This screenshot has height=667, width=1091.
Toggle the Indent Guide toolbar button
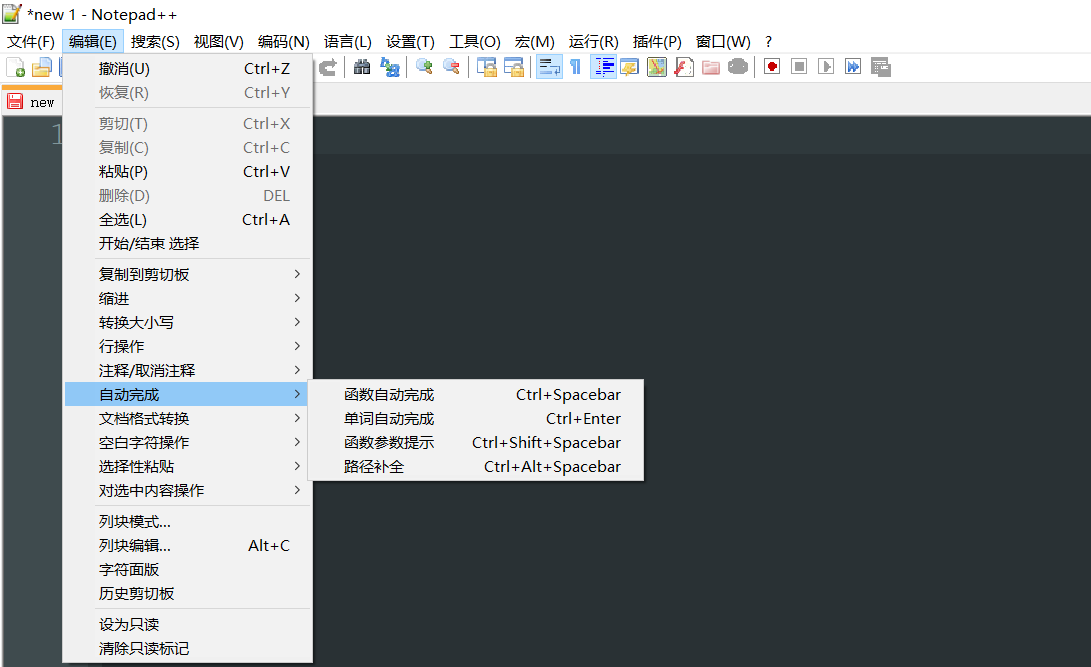603,67
